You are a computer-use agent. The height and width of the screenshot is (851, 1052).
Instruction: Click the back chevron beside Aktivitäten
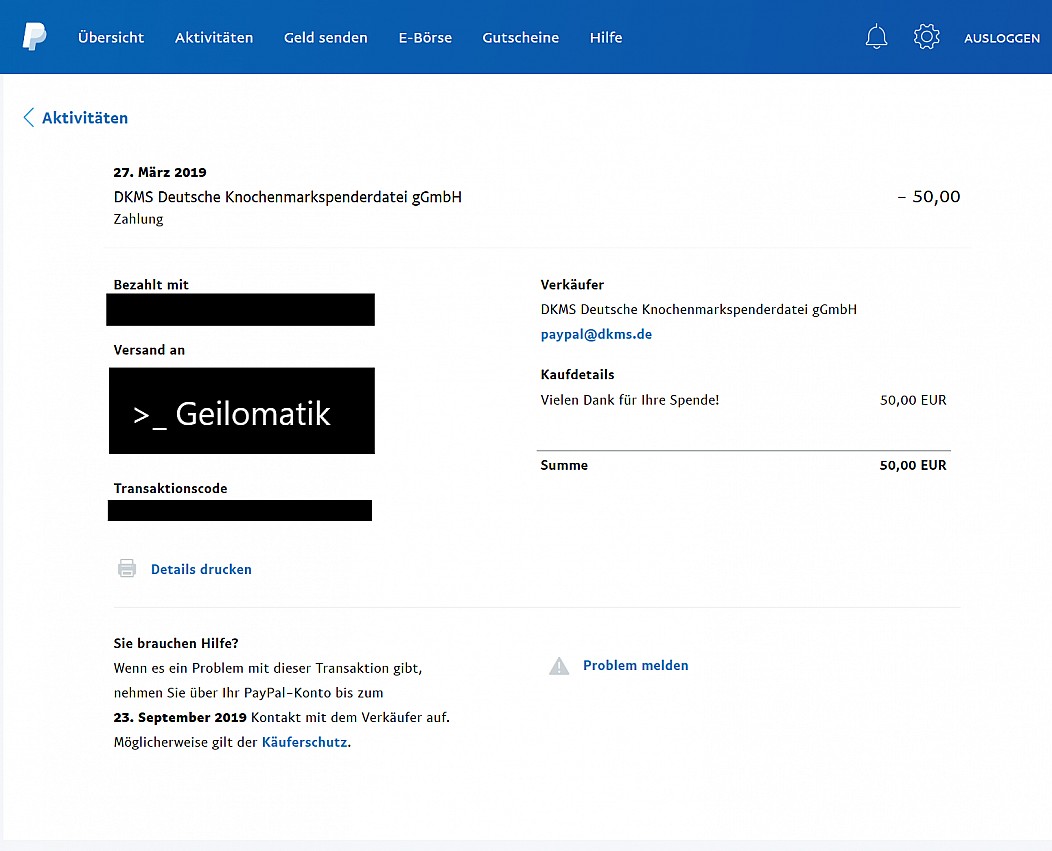coord(28,117)
